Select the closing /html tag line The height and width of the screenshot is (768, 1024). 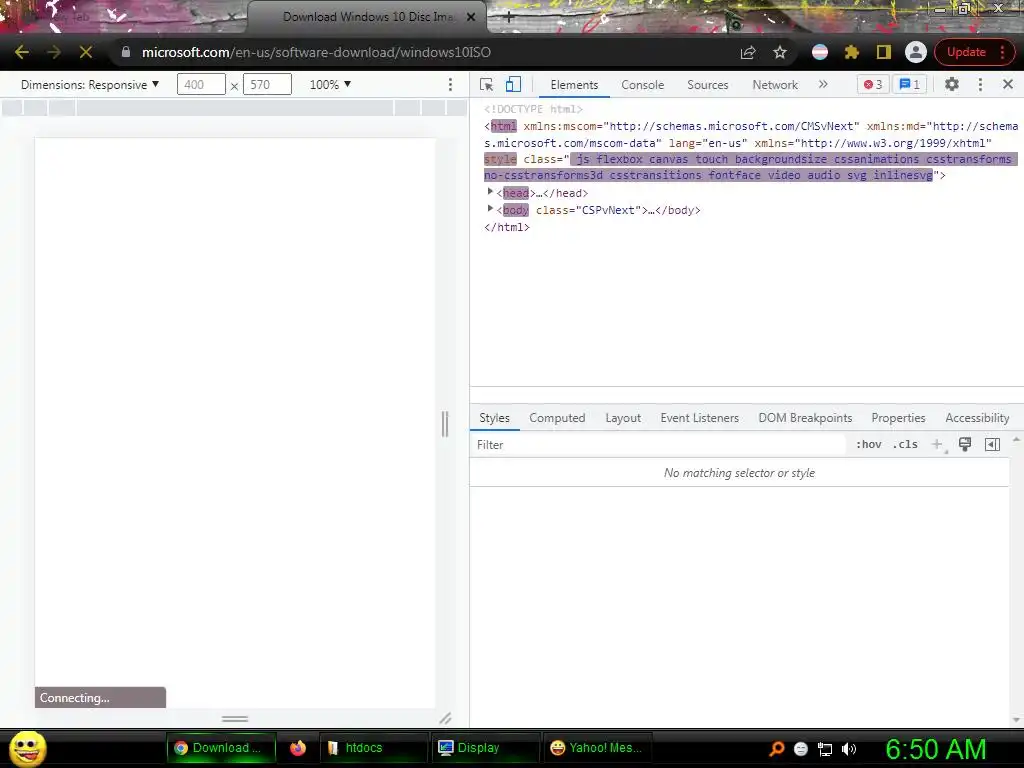(507, 227)
